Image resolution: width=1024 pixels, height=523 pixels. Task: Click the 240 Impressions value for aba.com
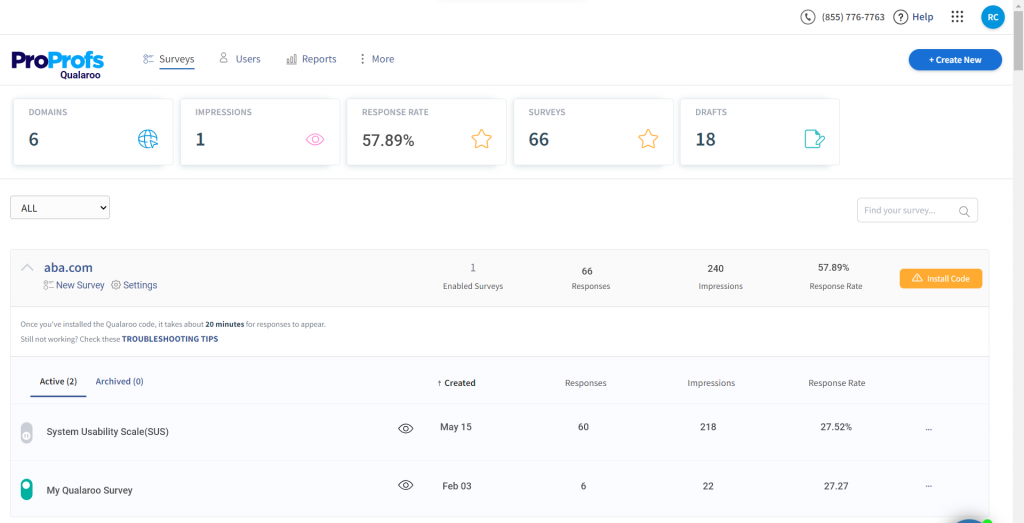(716, 268)
